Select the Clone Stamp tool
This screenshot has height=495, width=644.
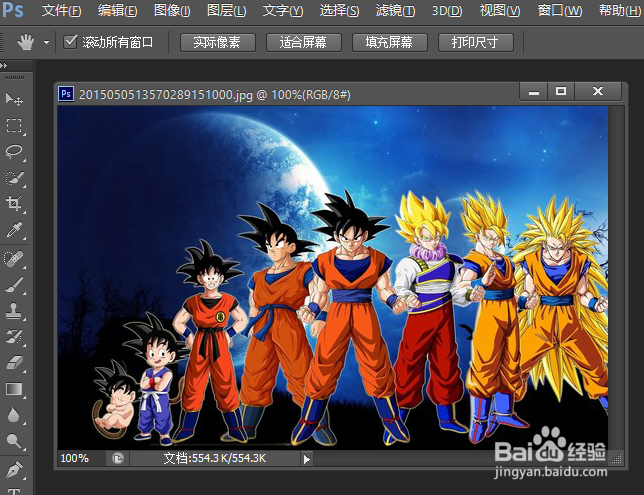click(x=14, y=311)
